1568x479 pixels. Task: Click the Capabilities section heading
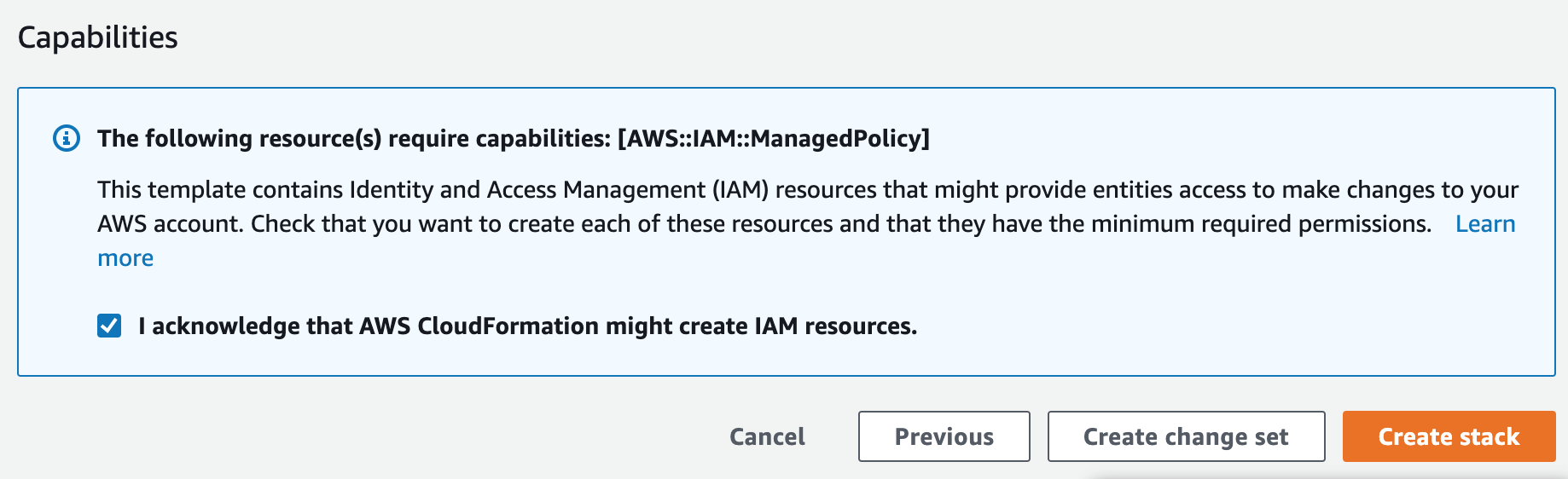coord(98,38)
